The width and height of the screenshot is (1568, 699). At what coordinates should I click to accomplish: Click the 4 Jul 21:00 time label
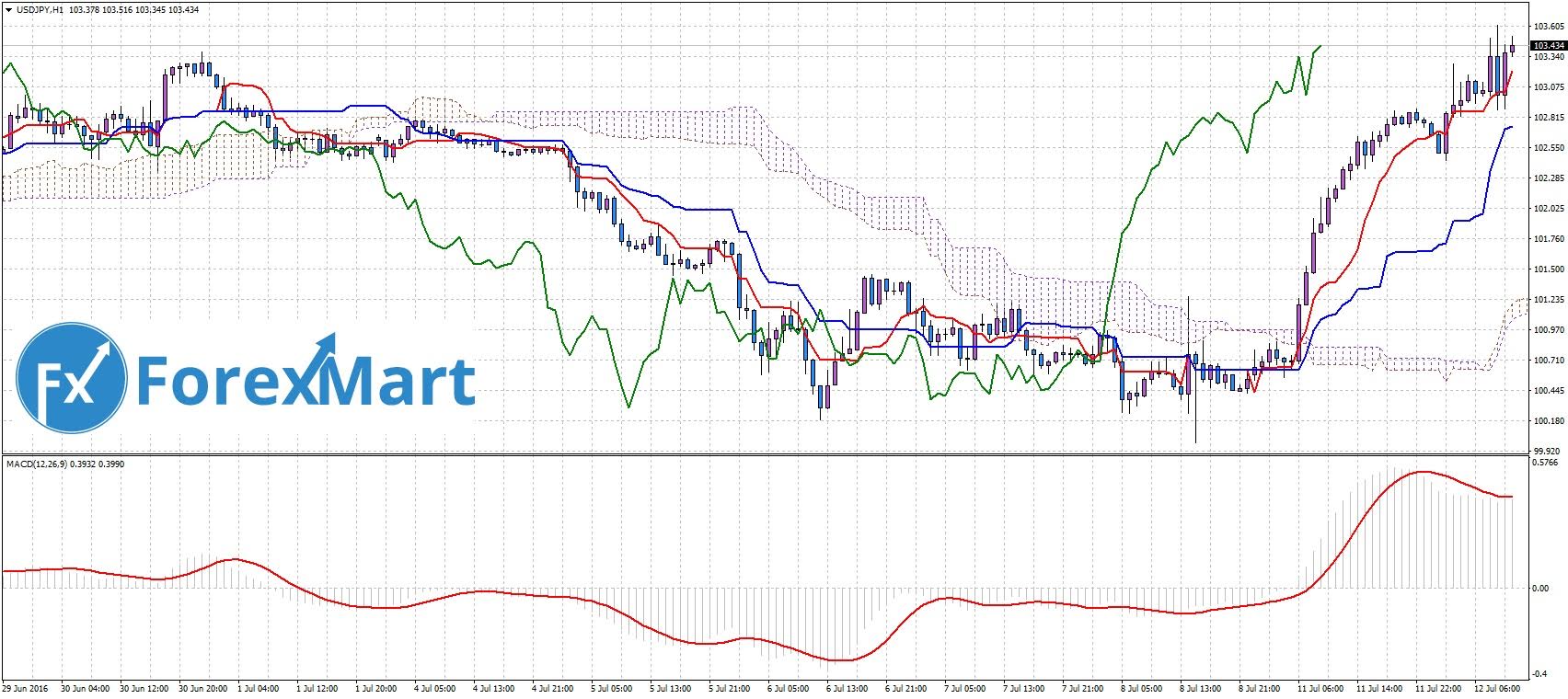(x=554, y=688)
